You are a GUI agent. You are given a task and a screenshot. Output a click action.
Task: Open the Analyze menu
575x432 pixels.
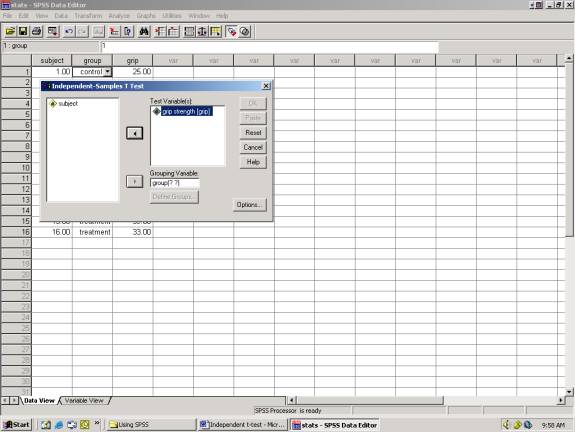click(119, 16)
